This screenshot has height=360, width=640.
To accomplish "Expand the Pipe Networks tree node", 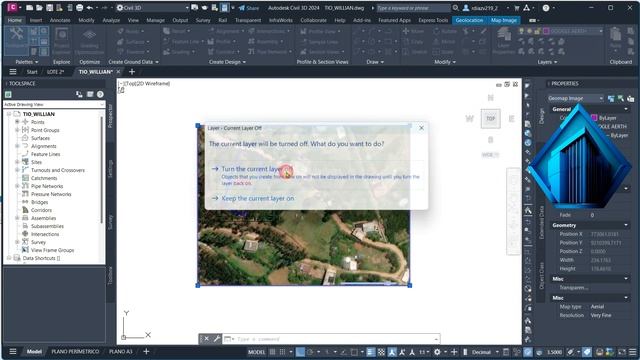I will tap(17, 186).
